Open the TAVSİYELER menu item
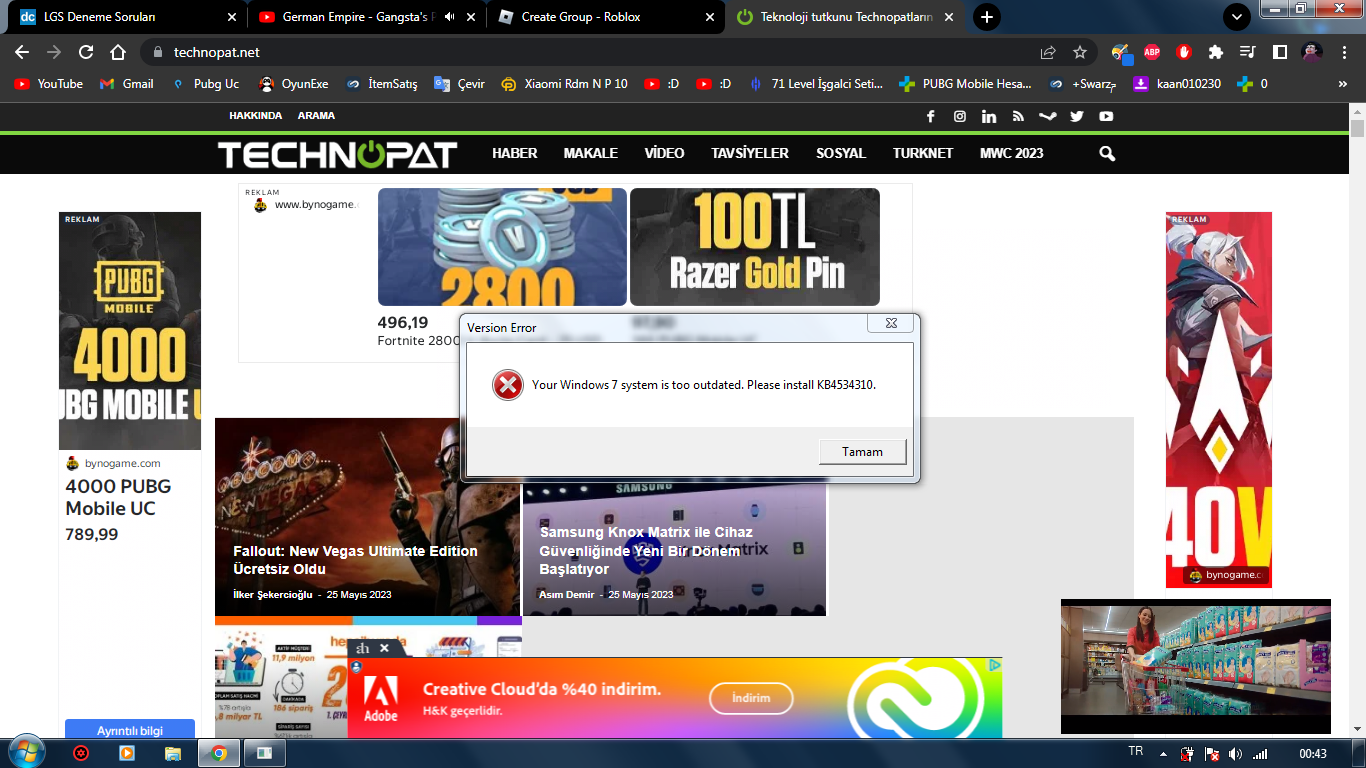This screenshot has height=768, width=1366. point(750,153)
